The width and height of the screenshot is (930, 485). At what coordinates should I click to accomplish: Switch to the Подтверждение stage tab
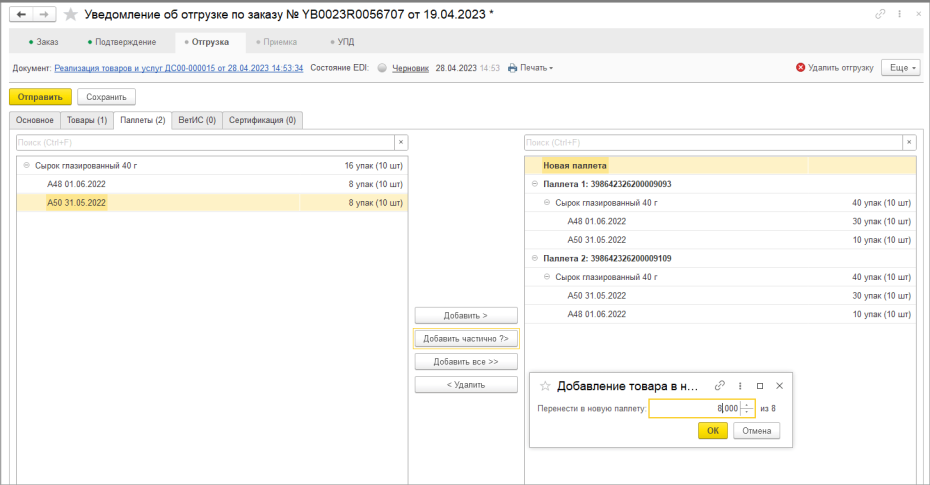coord(122,42)
